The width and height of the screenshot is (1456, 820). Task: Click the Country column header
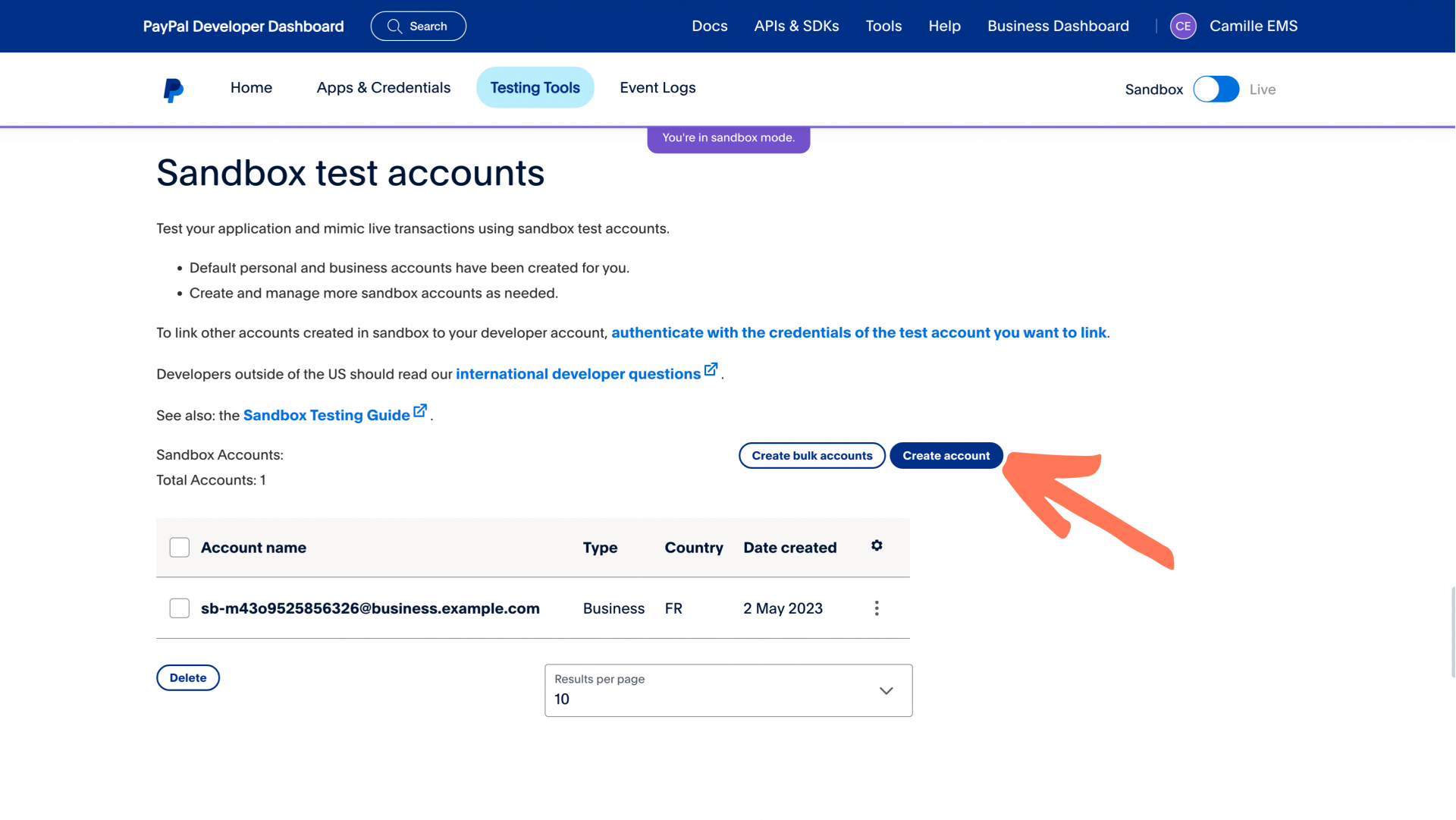point(694,548)
